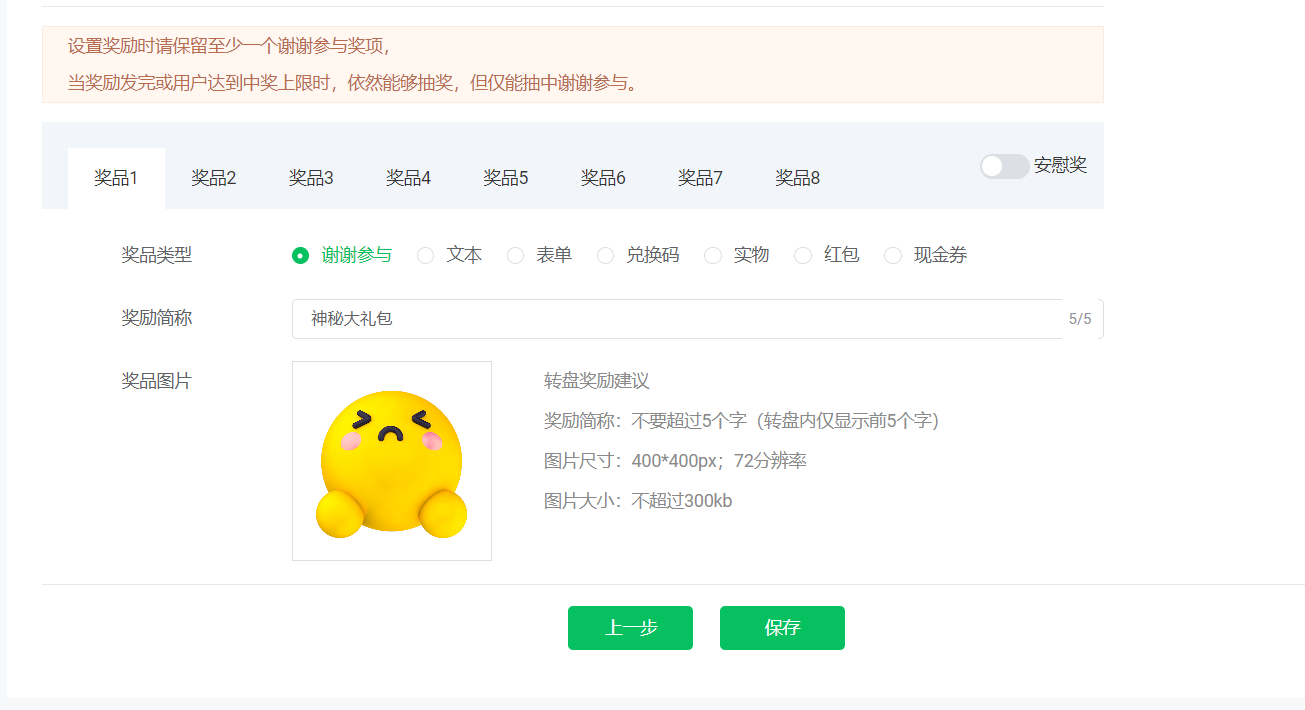Open the 奖品2 tab
Image resolution: width=1305 pixels, height=710 pixels.
point(213,178)
